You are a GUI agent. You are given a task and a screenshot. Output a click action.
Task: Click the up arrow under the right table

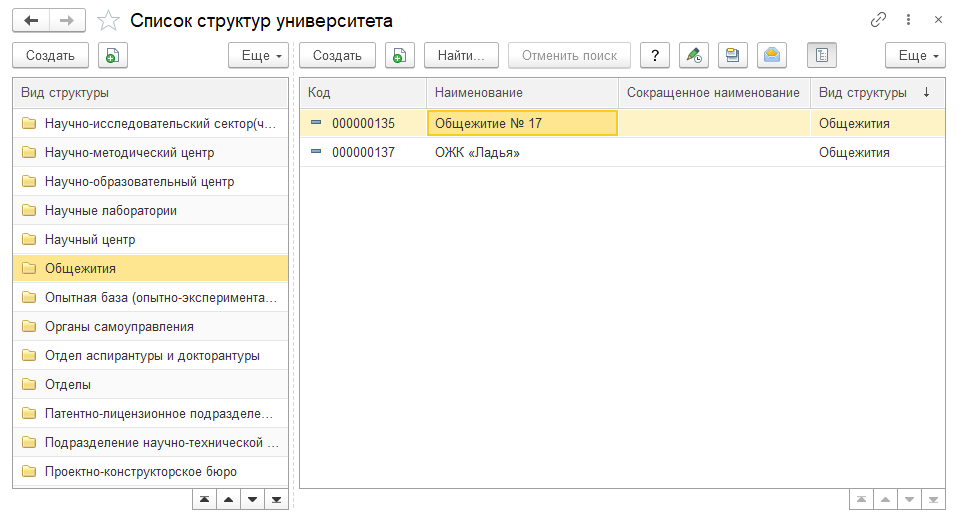[x=886, y=499]
